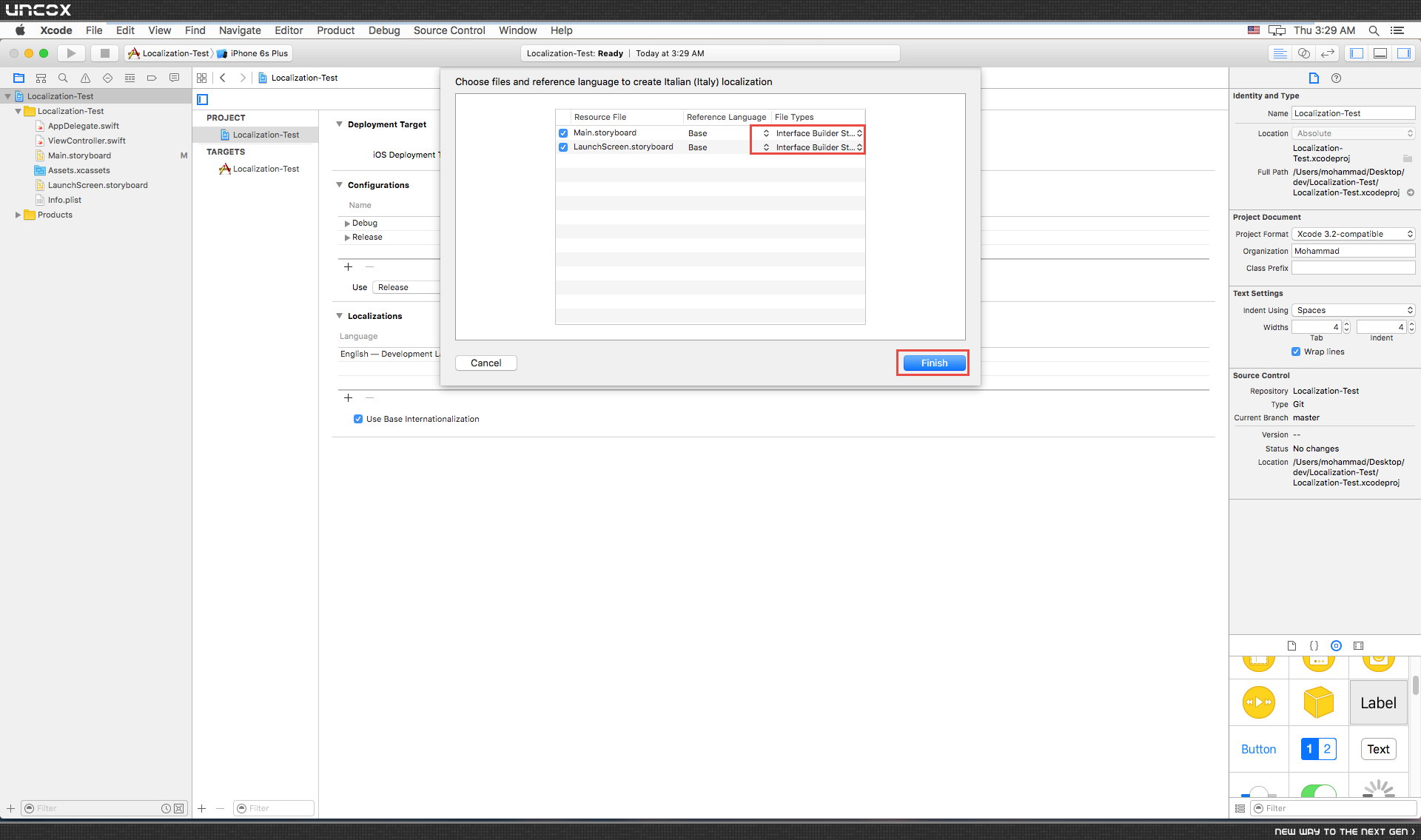The image size is (1421, 840).
Task: Select the Standard editor toolbar icon
Action: (1279, 53)
